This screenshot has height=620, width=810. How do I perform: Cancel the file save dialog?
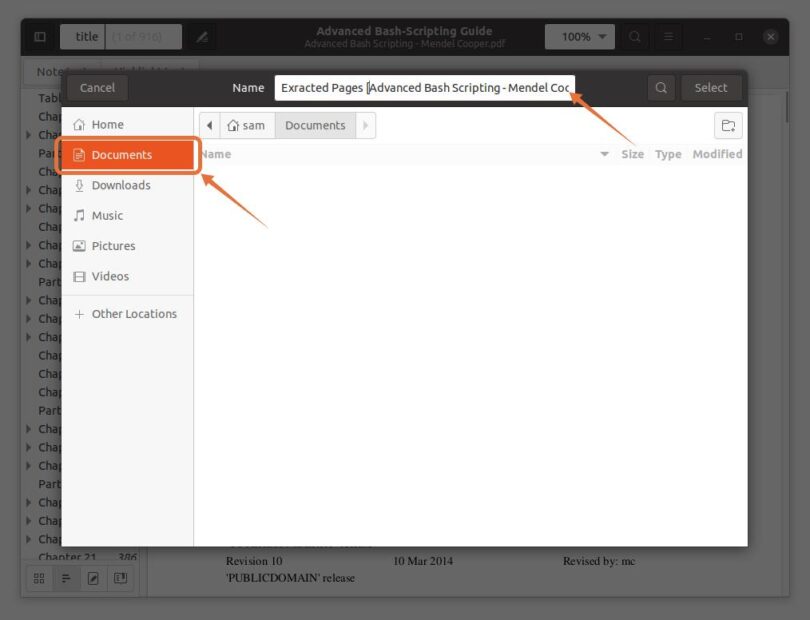coord(97,88)
